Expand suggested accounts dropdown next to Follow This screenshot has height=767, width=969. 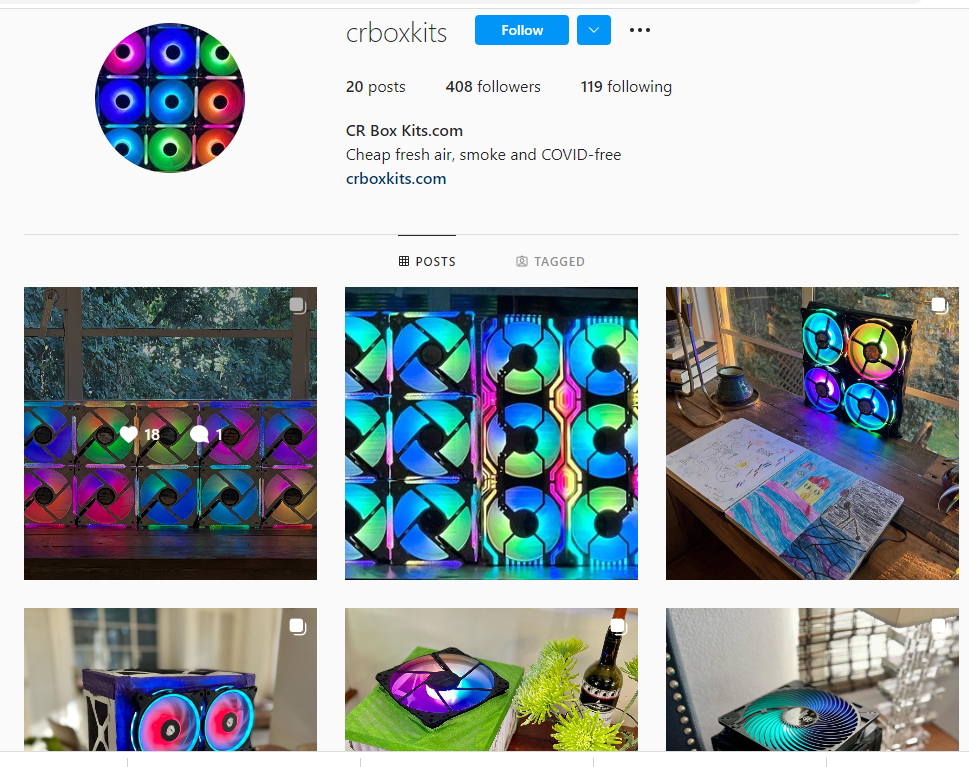point(594,30)
